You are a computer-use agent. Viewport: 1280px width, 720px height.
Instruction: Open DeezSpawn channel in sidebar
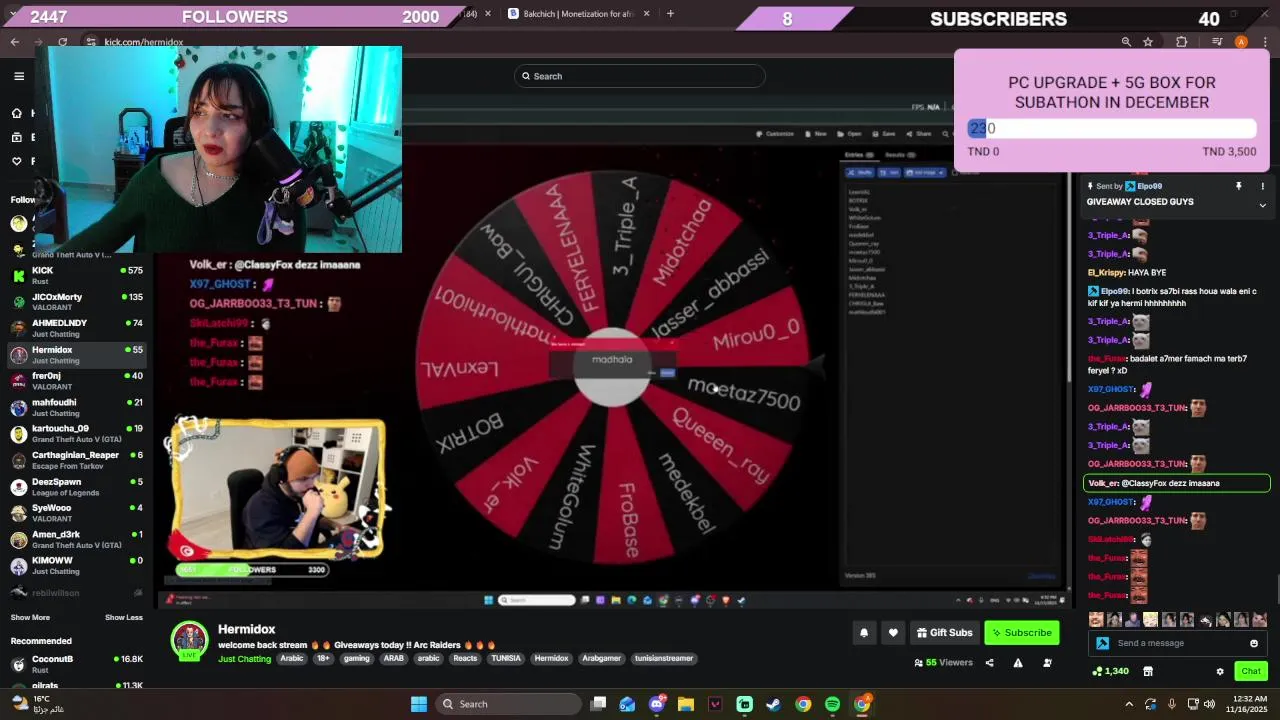(x=77, y=487)
